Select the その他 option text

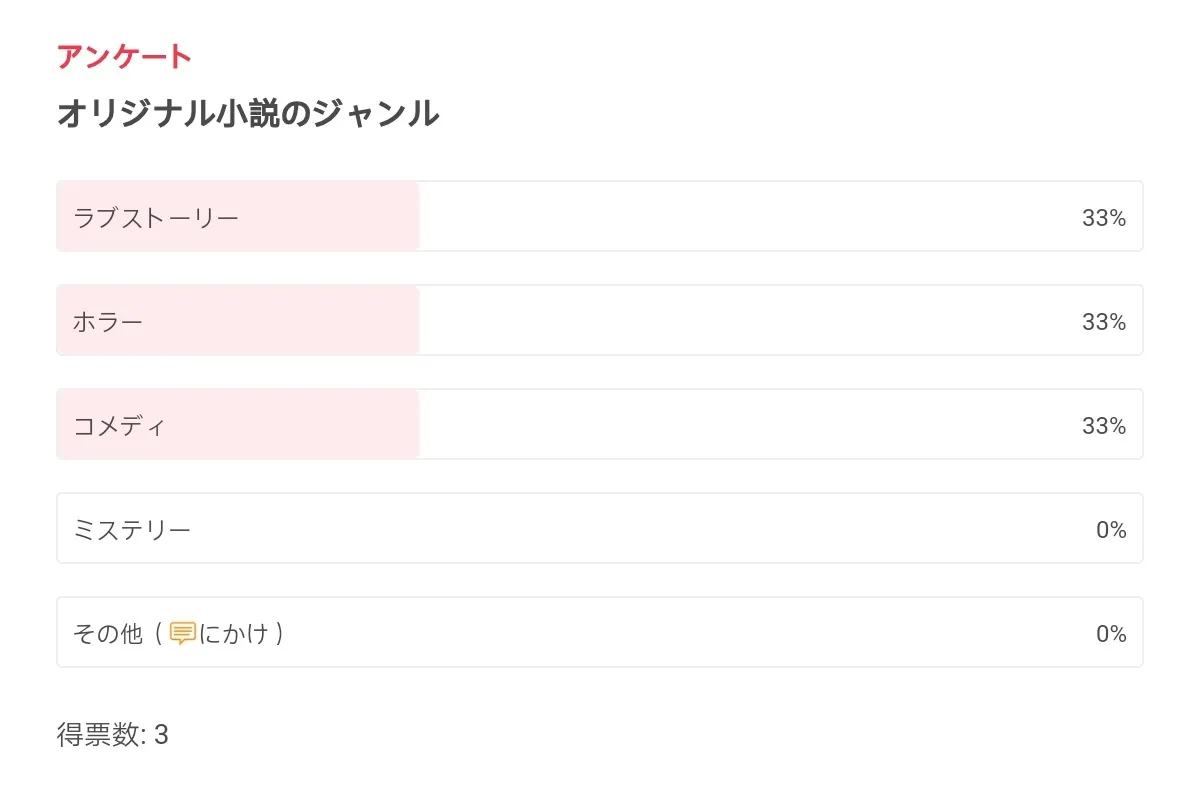pos(108,633)
